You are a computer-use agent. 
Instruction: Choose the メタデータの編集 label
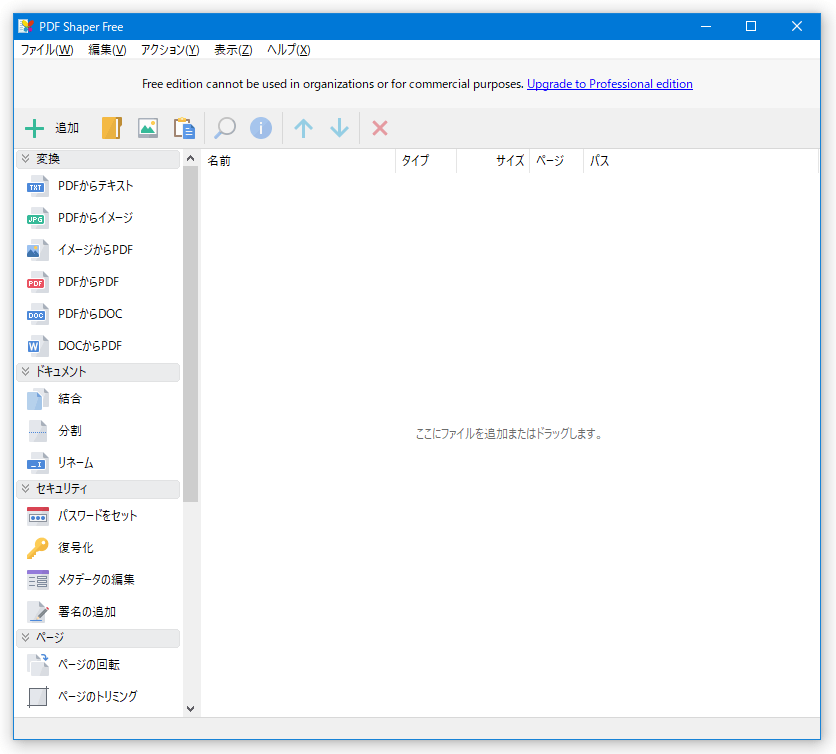(96, 580)
